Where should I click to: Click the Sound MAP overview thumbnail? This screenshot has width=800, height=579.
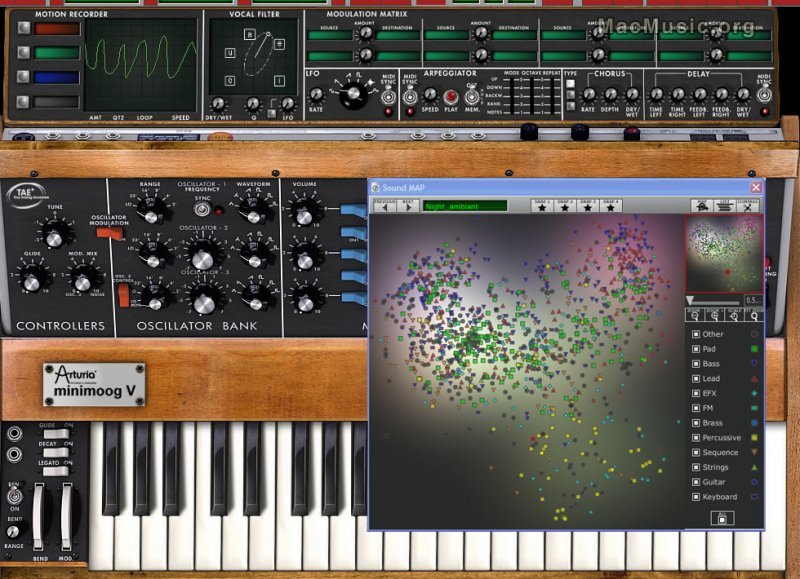724,254
